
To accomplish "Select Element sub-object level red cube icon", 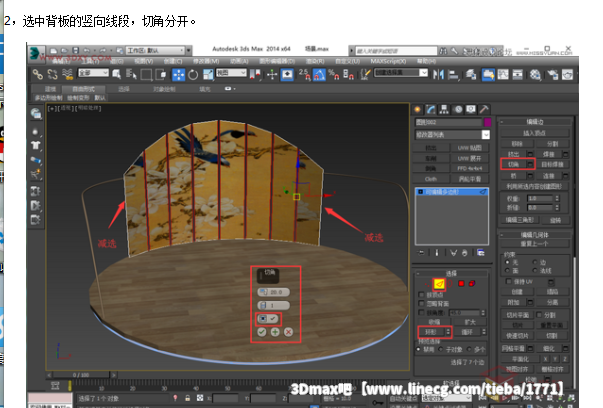I will pyautogui.click(x=472, y=284).
